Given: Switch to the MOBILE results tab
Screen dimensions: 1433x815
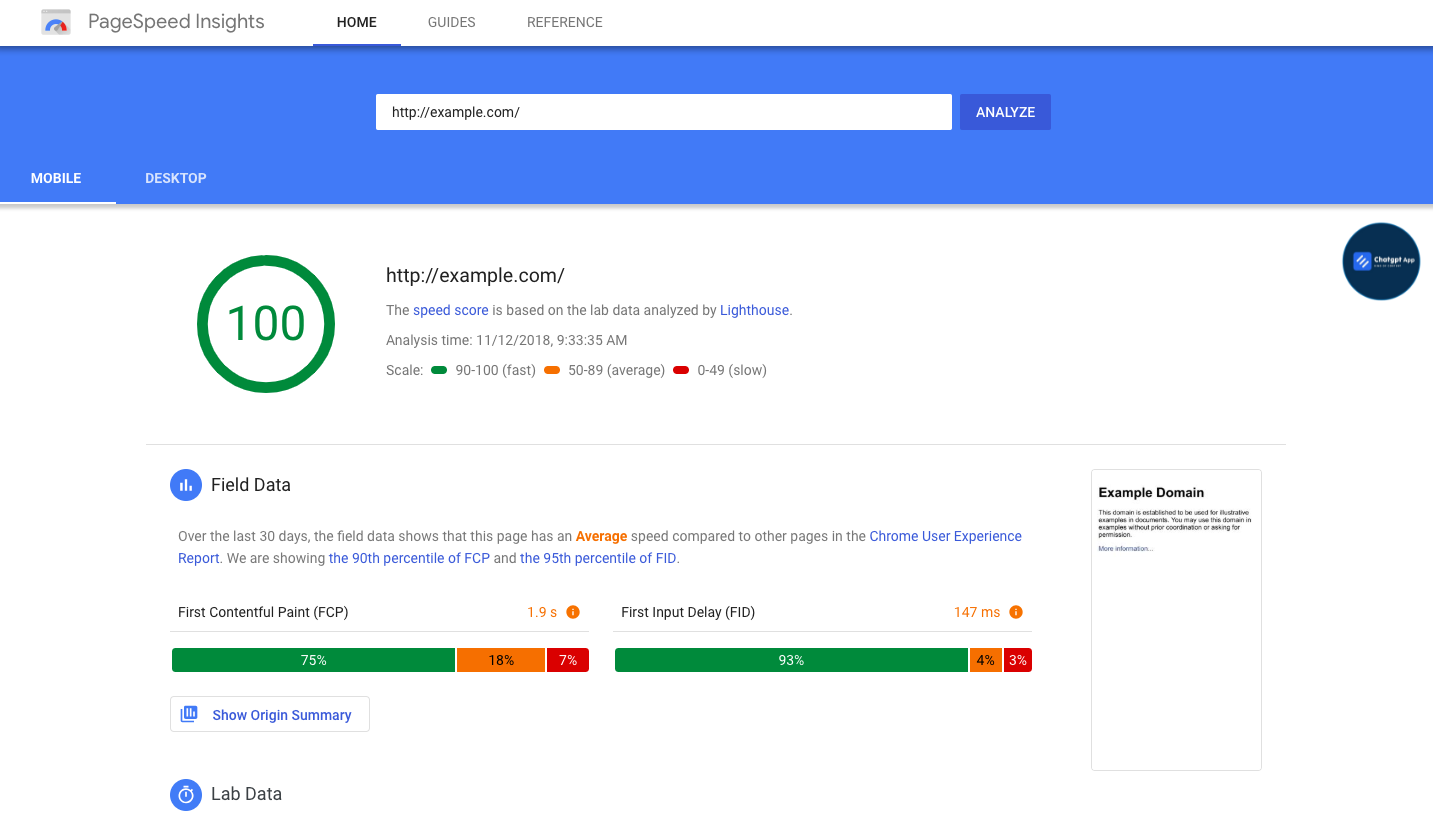Looking at the screenshot, I should point(56,178).
